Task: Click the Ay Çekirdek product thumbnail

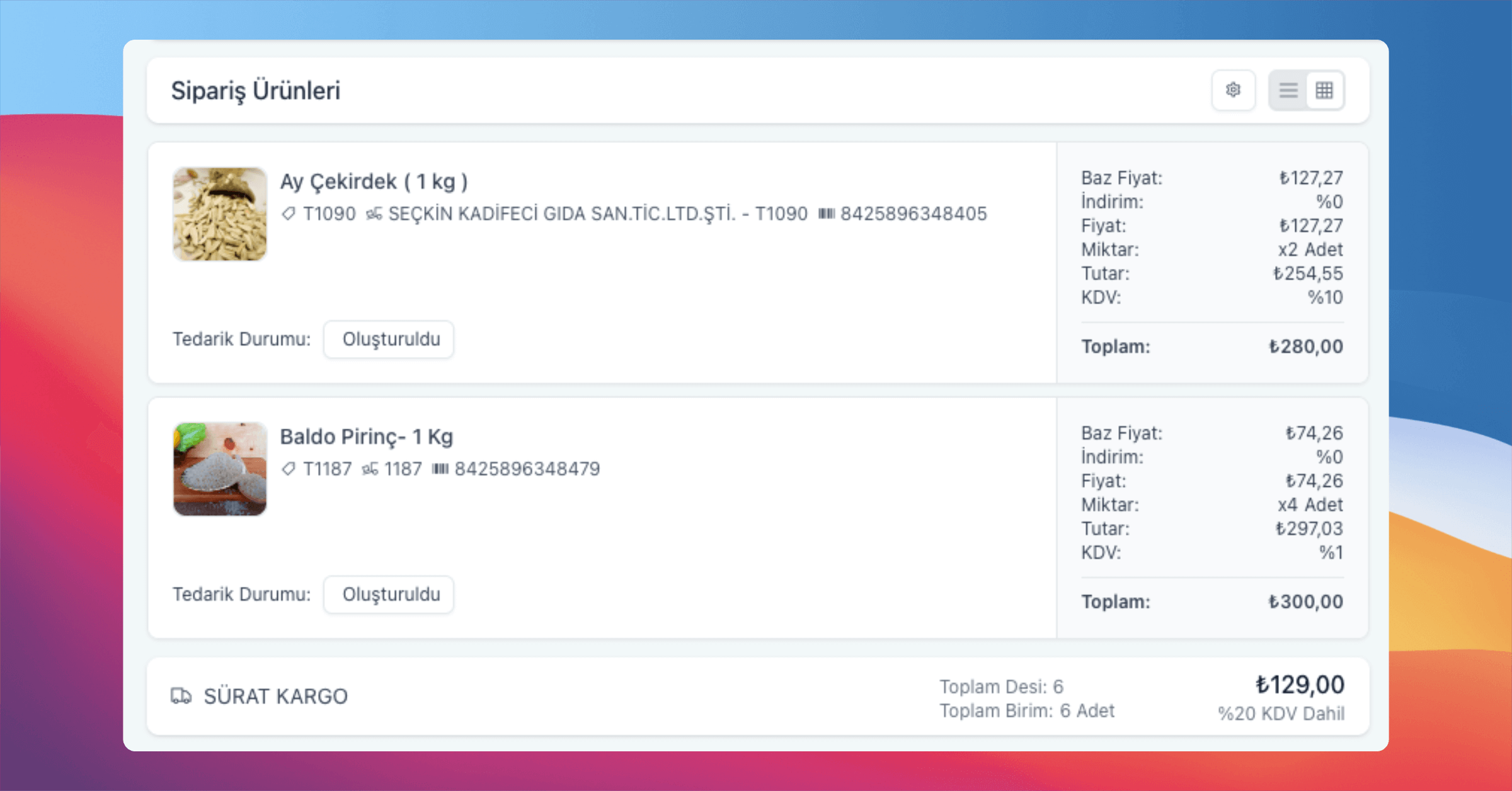Action: [220, 213]
